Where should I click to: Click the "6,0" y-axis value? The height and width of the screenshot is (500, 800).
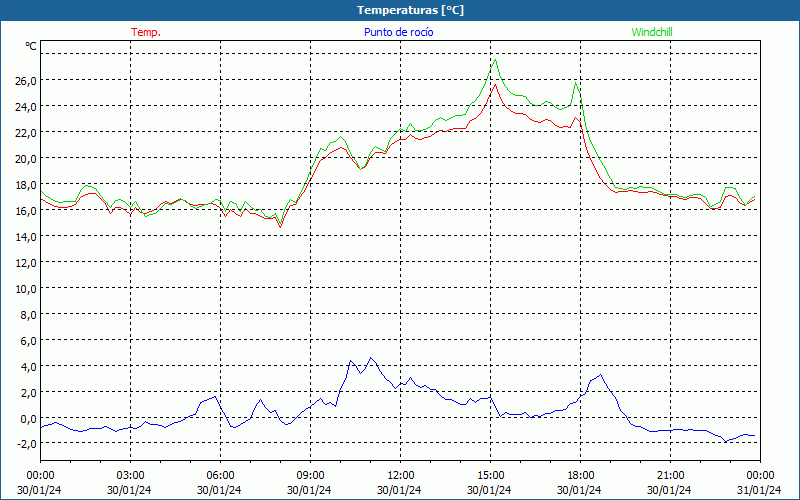click(28, 341)
